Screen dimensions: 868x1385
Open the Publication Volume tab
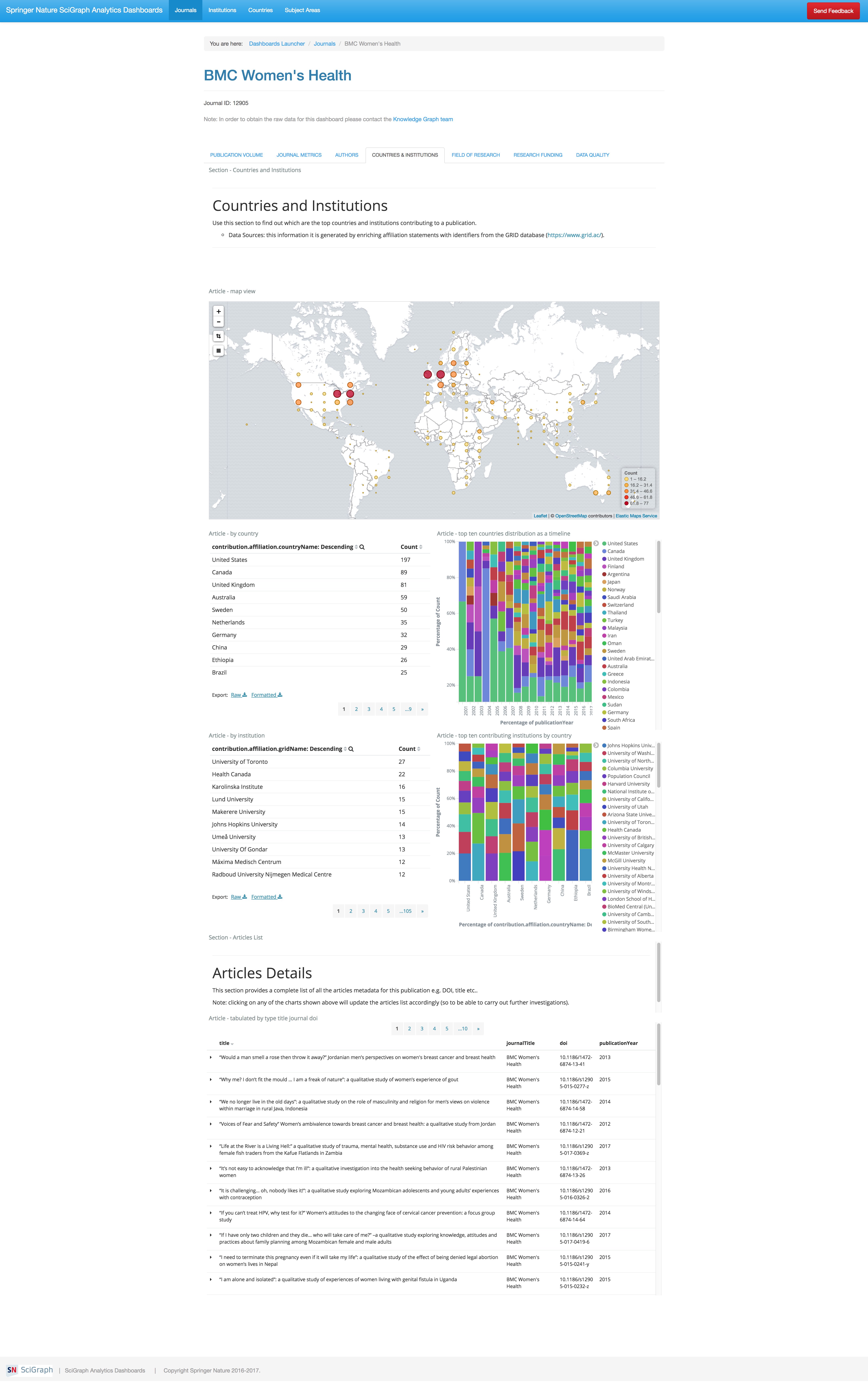(236, 155)
